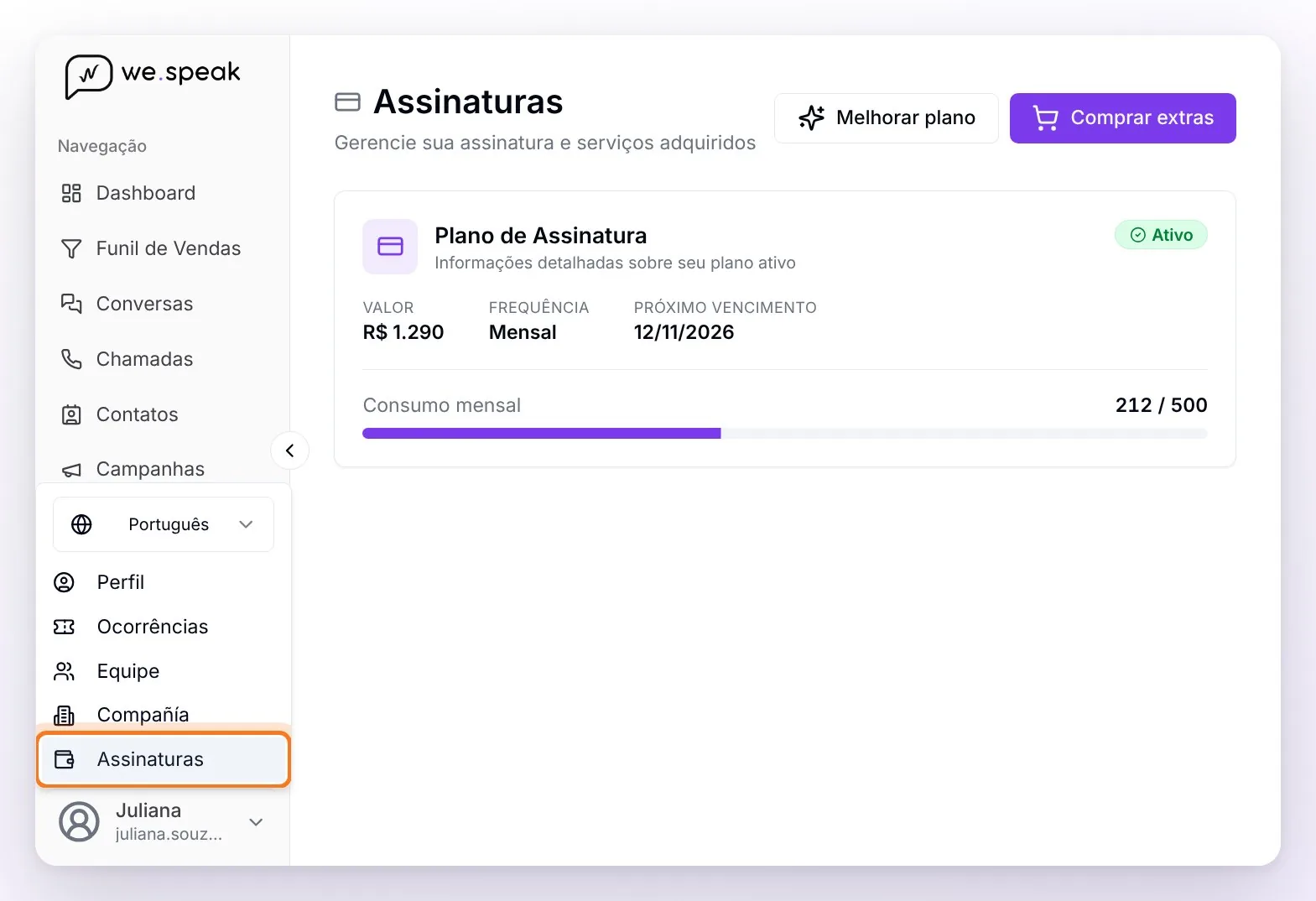Click Juliana's avatar icon
The width and height of the screenshot is (1316, 901).
tap(79, 821)
